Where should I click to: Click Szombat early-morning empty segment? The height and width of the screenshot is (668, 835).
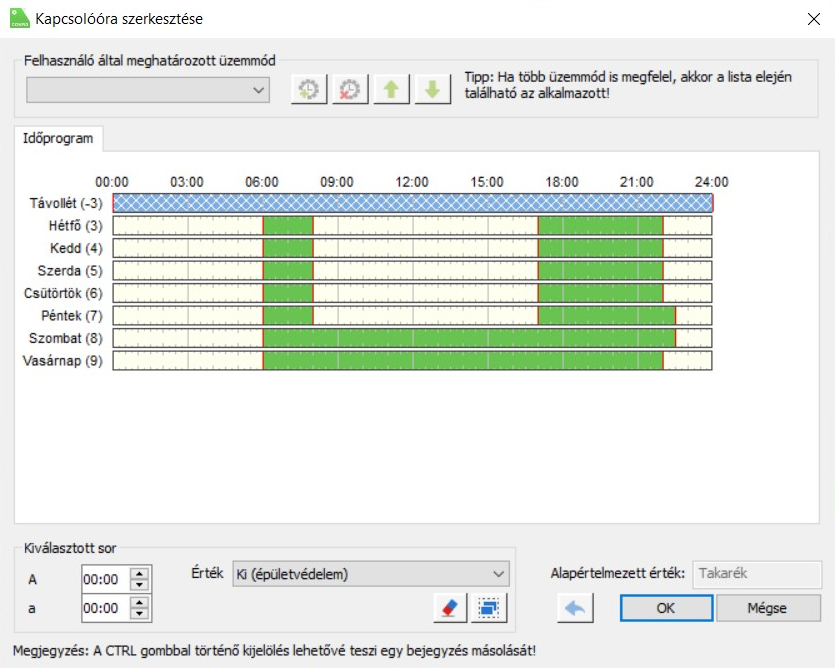[x=188, y=338]
